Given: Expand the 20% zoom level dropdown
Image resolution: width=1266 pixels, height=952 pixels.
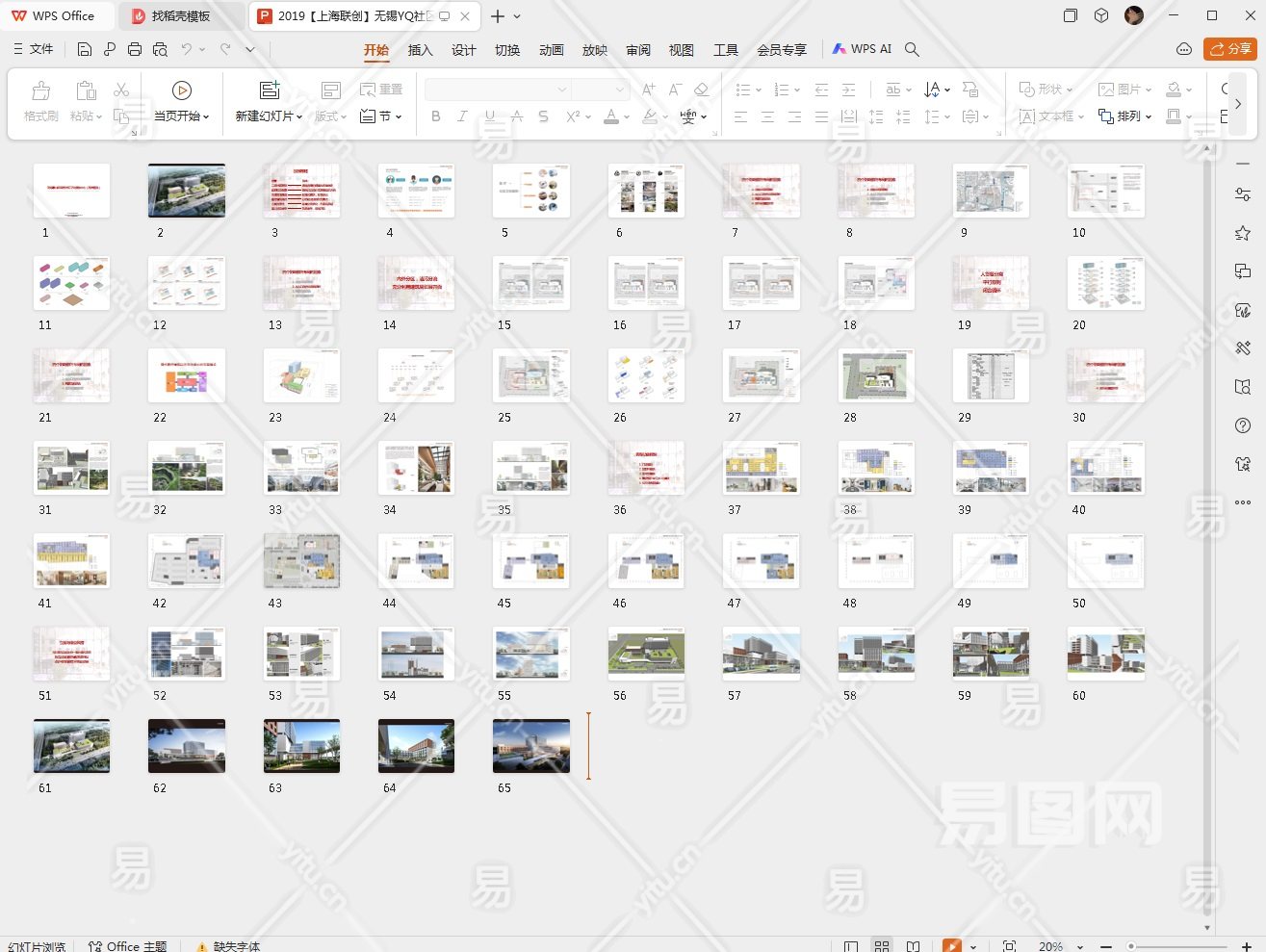Looking at the screenshot, I should point(1080,946).
